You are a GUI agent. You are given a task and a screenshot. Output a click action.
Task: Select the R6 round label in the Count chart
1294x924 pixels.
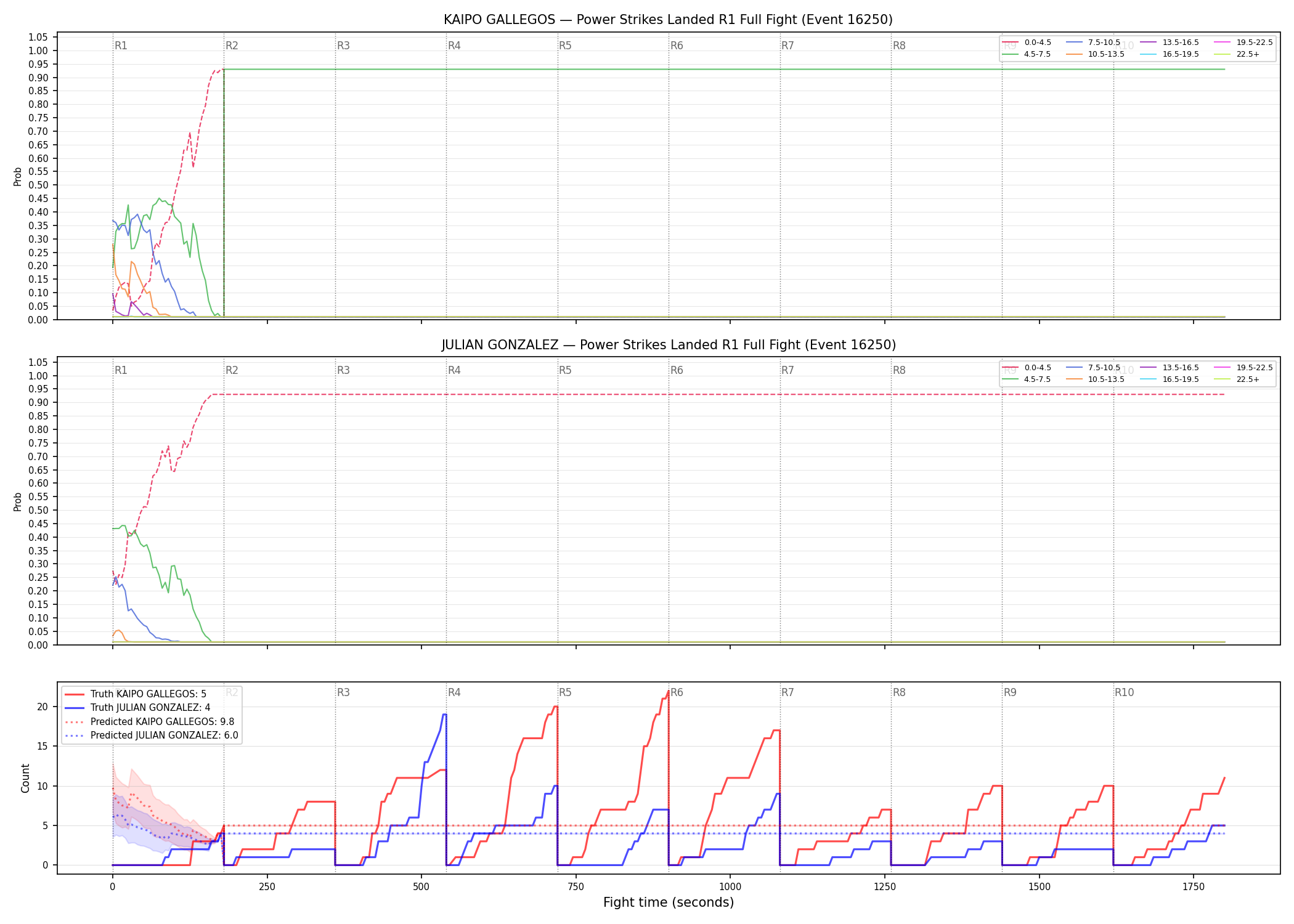pos(677,692)
